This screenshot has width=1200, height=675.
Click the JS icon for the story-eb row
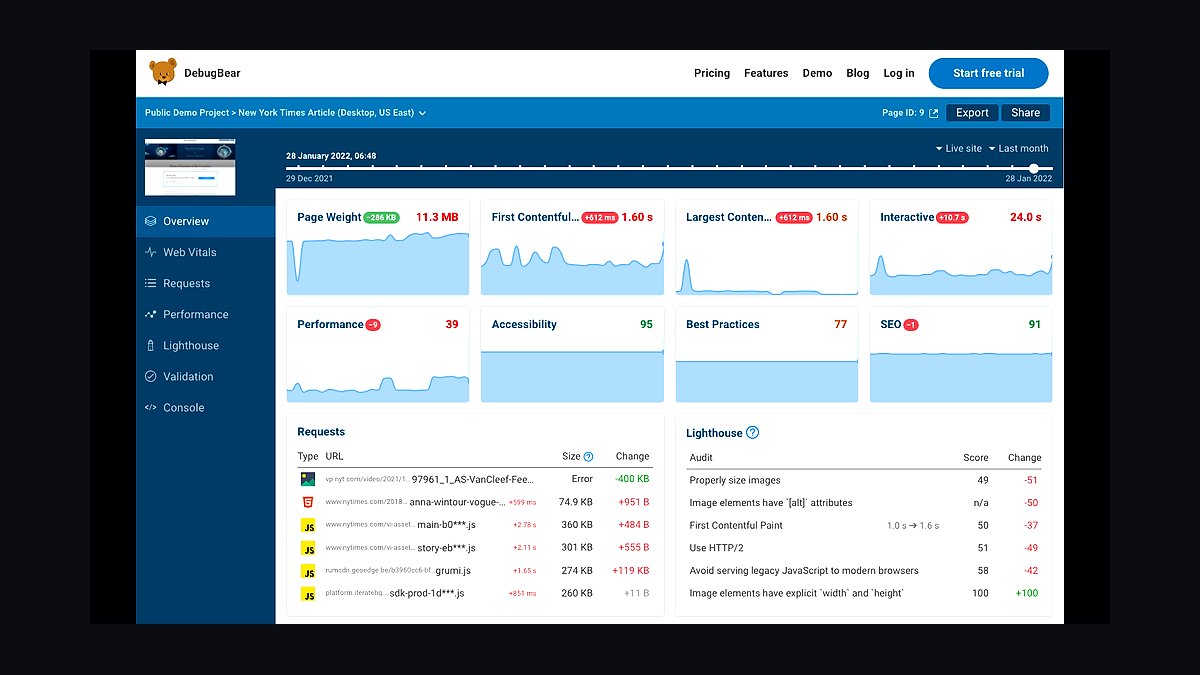[308, 548]
